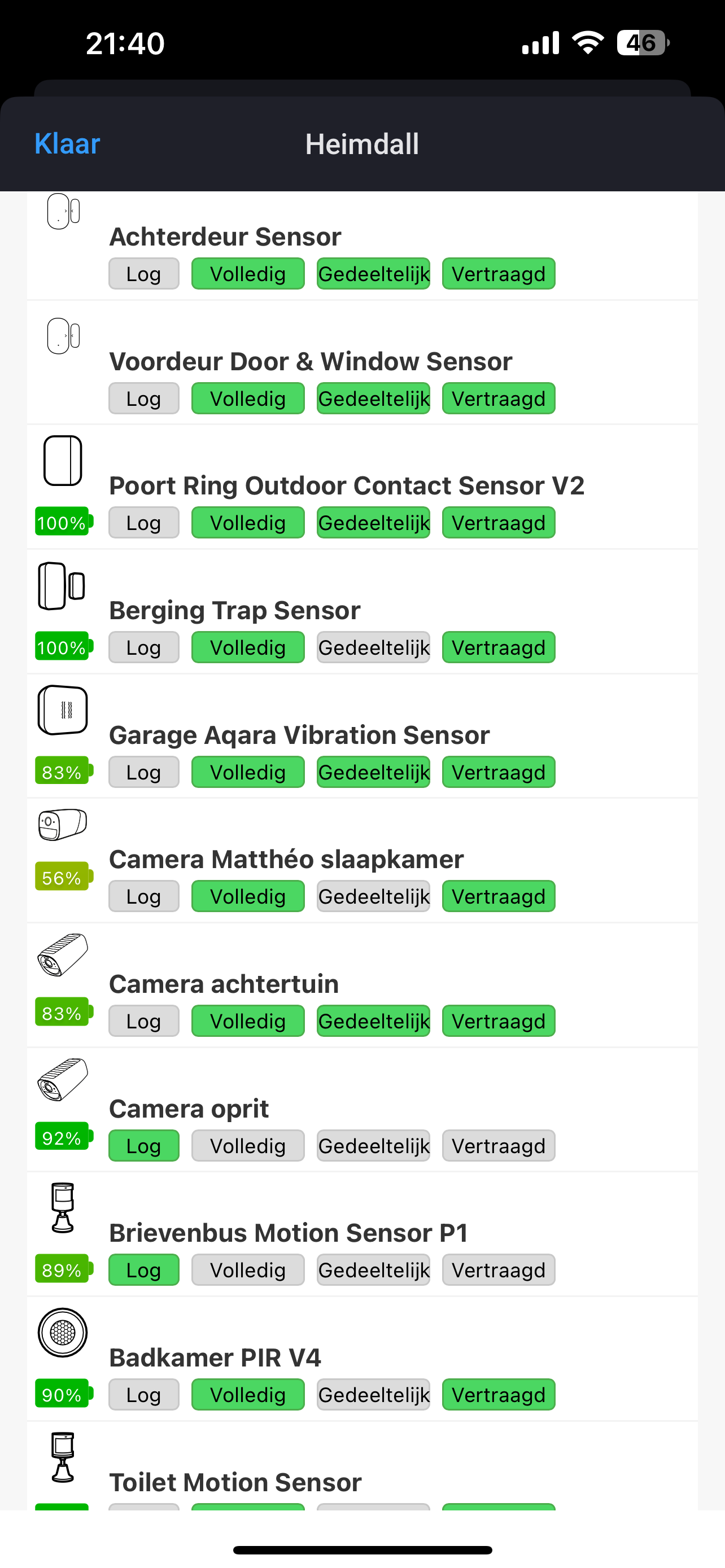725x1568 pixels.
Task: Tap the Camera oprit 92% battery badge
Action: 63,1138
